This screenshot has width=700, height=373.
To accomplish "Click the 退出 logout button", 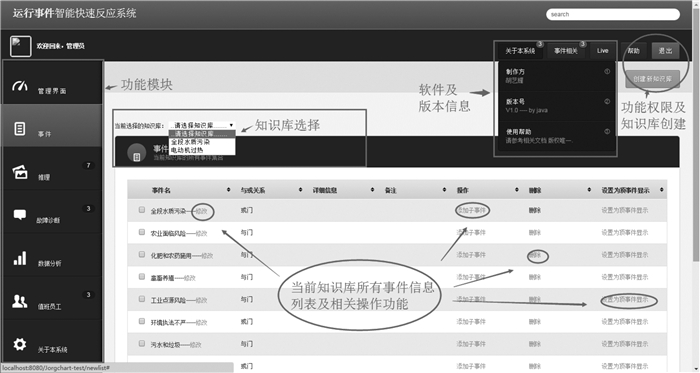I will (665, 51).
